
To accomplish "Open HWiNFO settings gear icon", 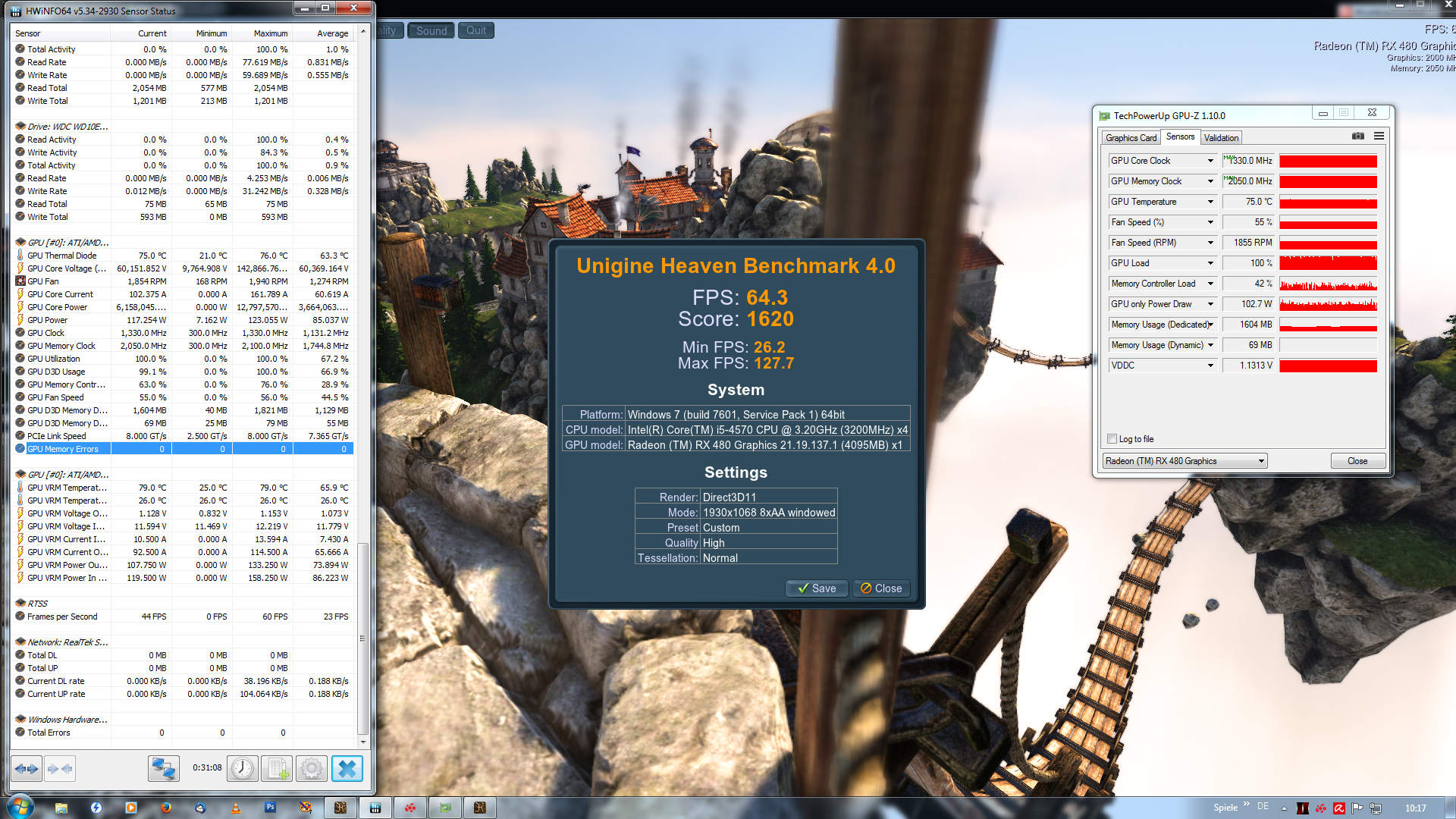I will [x=311, y=768].
